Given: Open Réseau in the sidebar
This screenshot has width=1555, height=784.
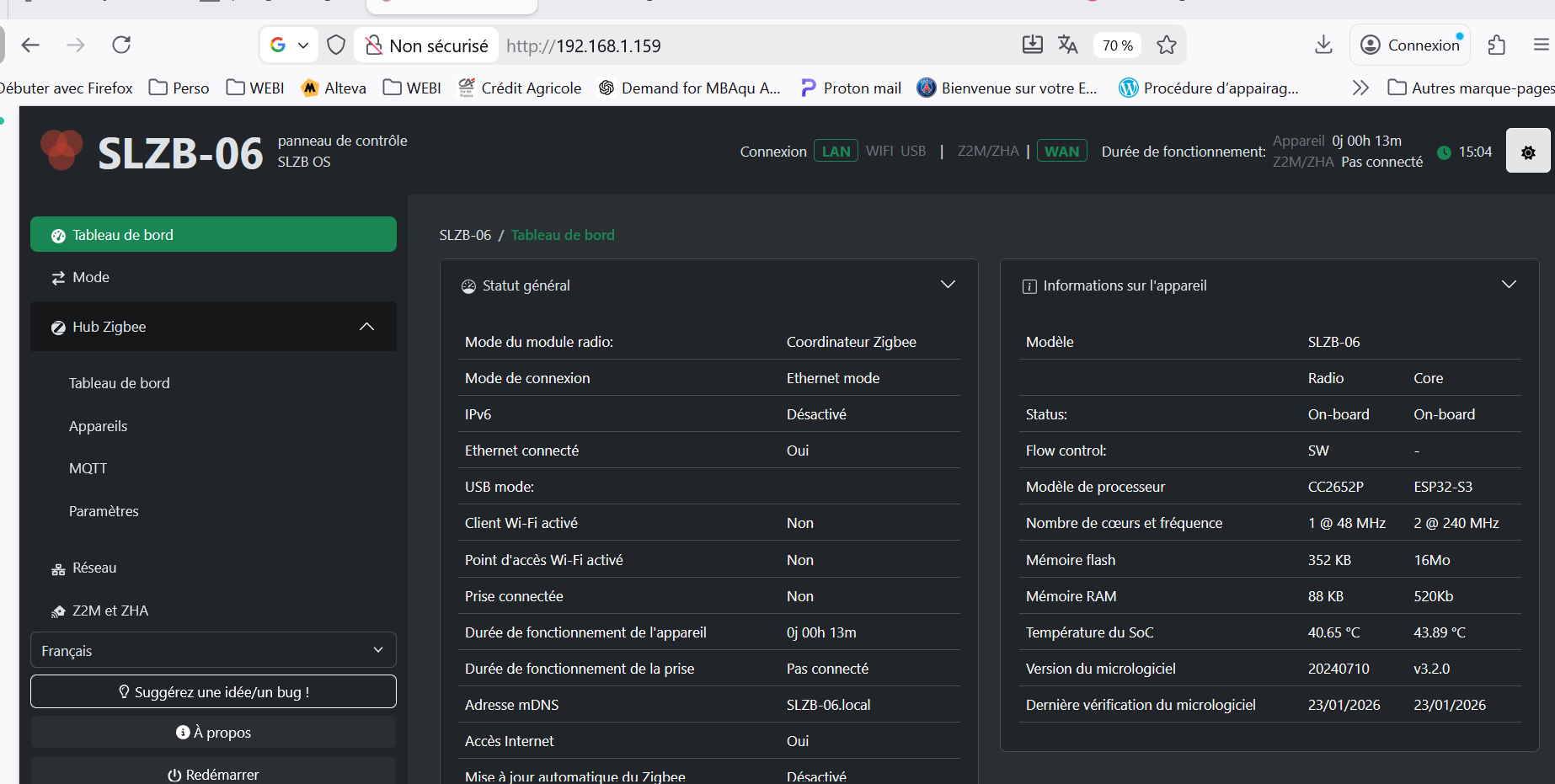Looking at the screenshot, I should [x=94, y=568].
